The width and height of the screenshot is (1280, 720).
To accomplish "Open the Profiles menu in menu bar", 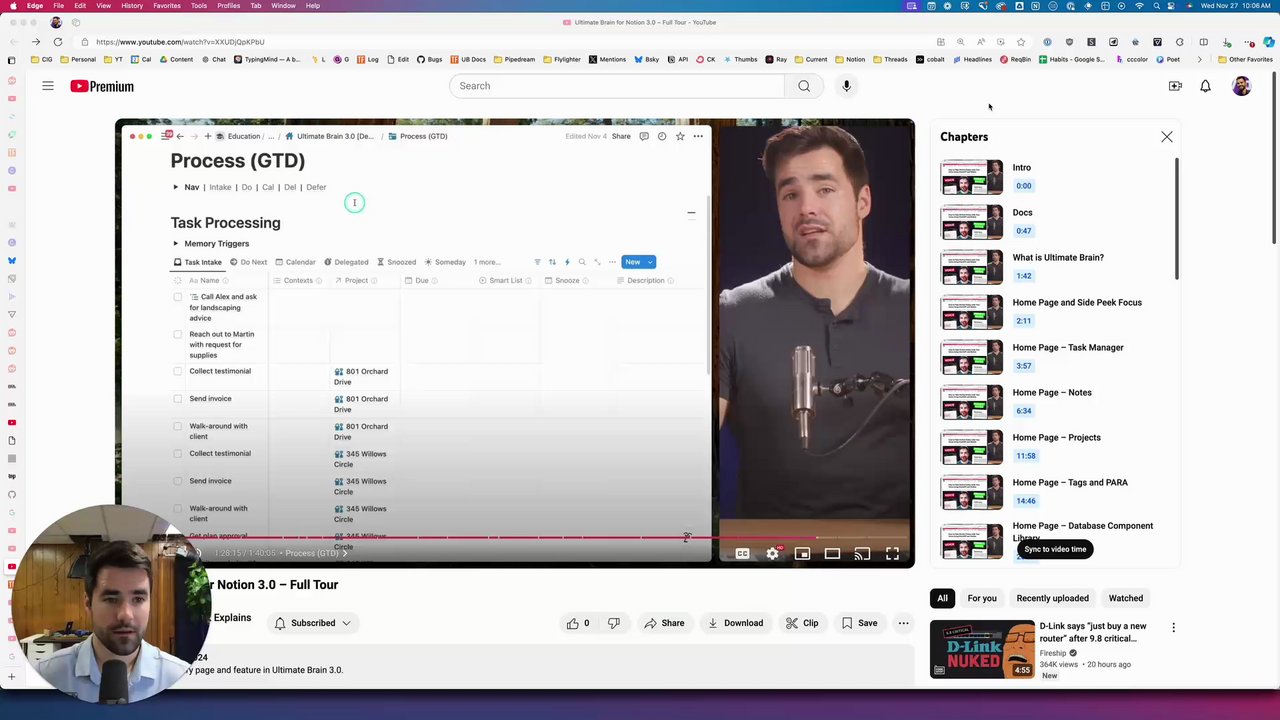I will [229, 6].
